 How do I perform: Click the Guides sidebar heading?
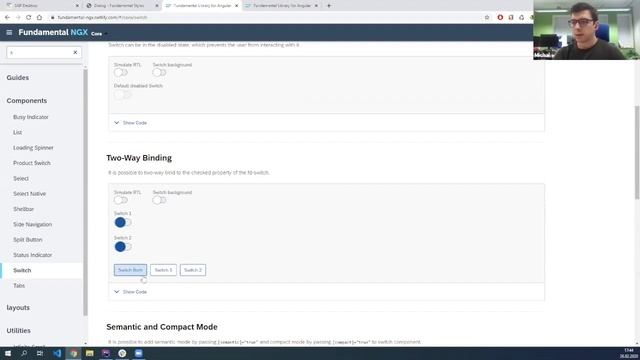[18, 78]
